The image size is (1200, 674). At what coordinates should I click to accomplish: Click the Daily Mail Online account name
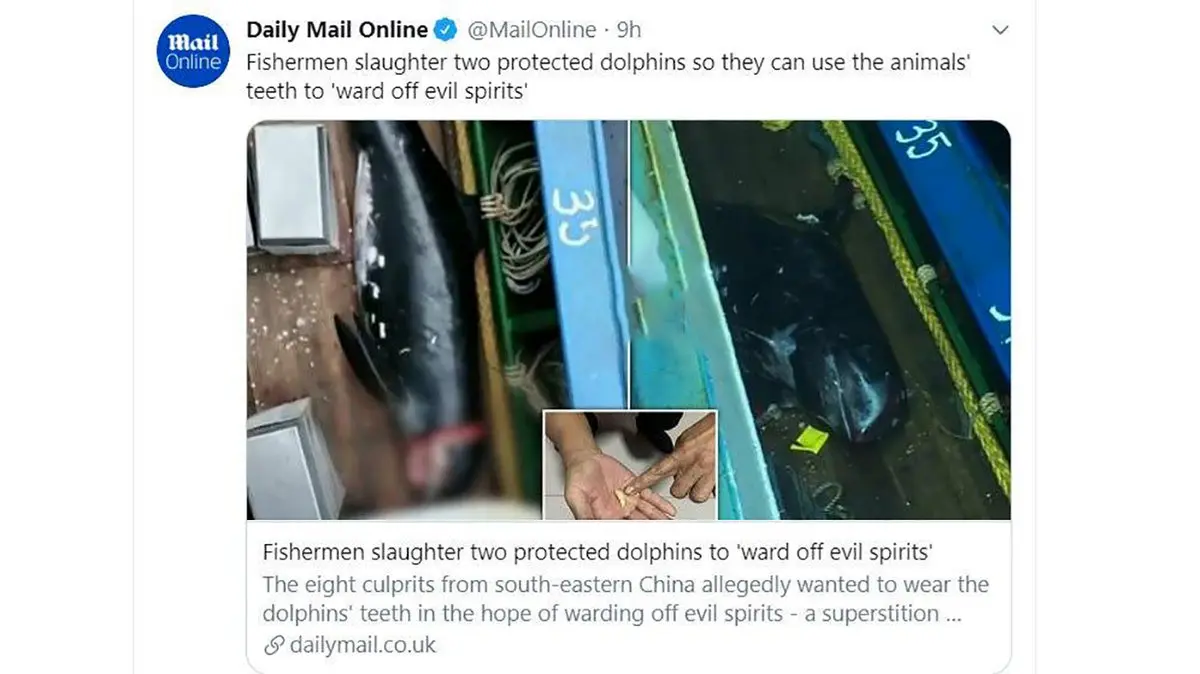click(x=338, y=31)
